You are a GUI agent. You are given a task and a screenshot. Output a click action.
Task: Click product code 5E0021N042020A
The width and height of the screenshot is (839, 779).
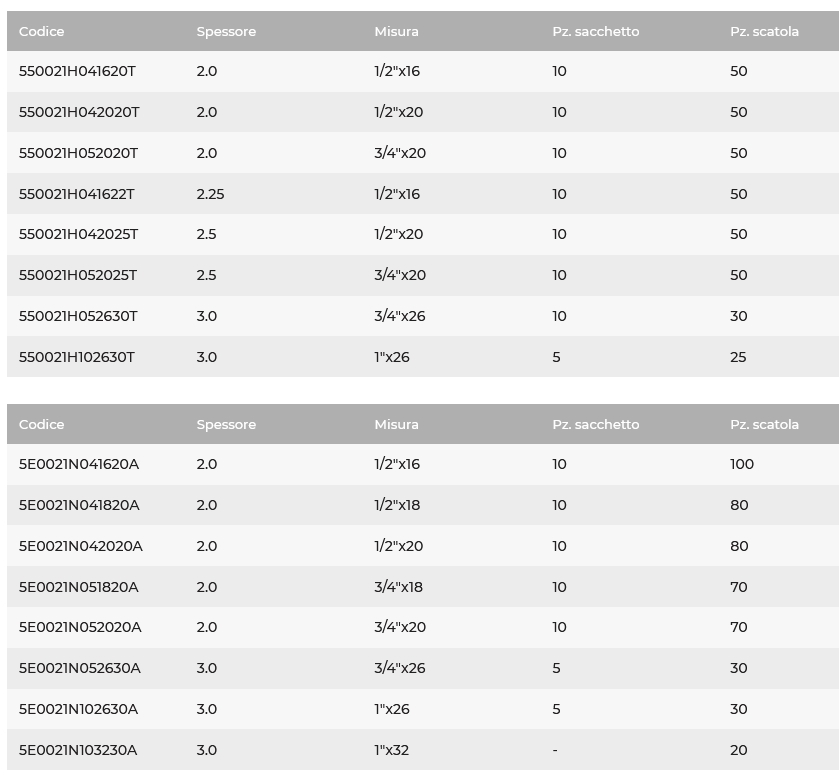(81, 546)
